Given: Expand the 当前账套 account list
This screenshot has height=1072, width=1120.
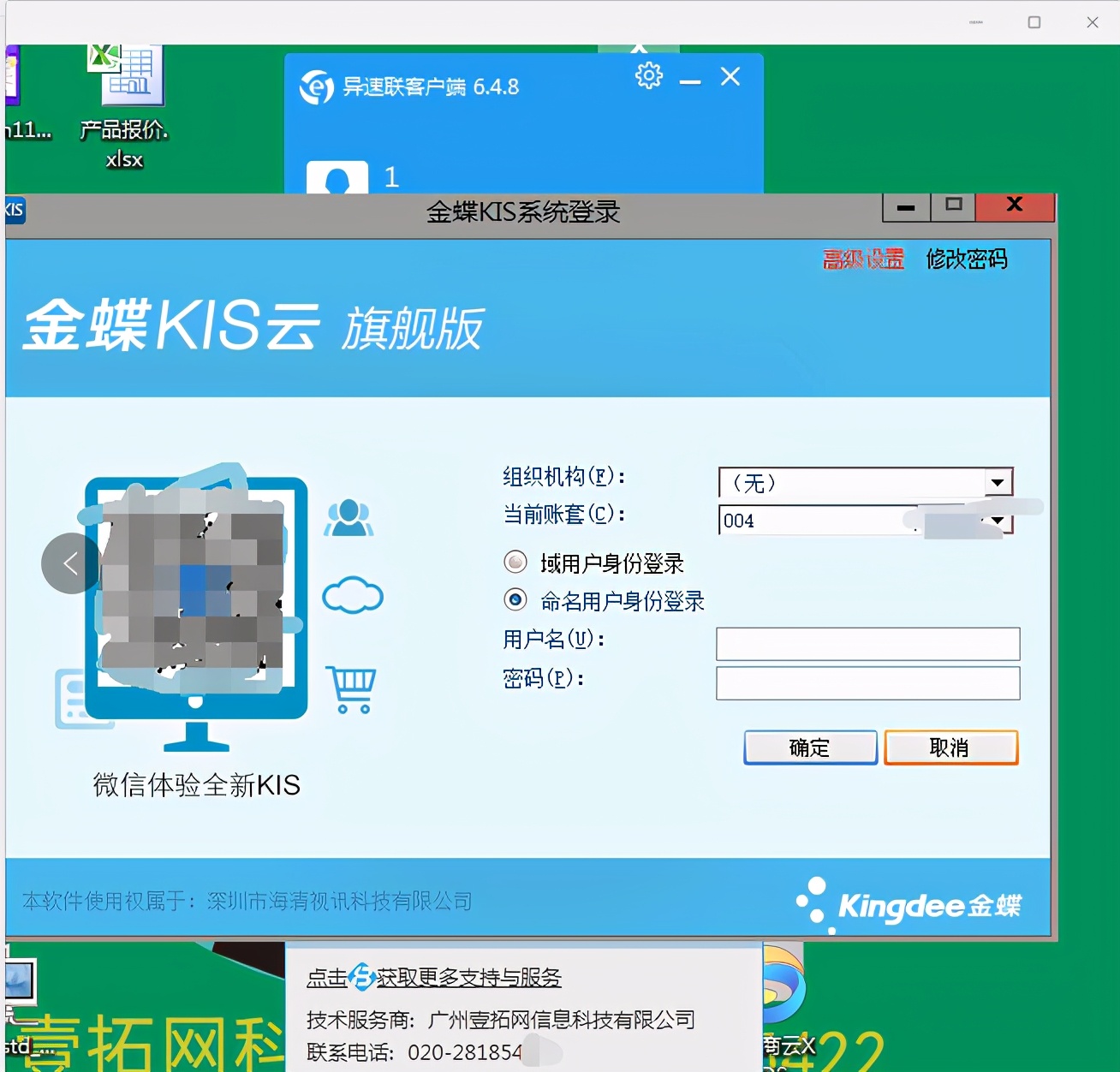Looking at the screenshot, I should [x=996, y=521].
